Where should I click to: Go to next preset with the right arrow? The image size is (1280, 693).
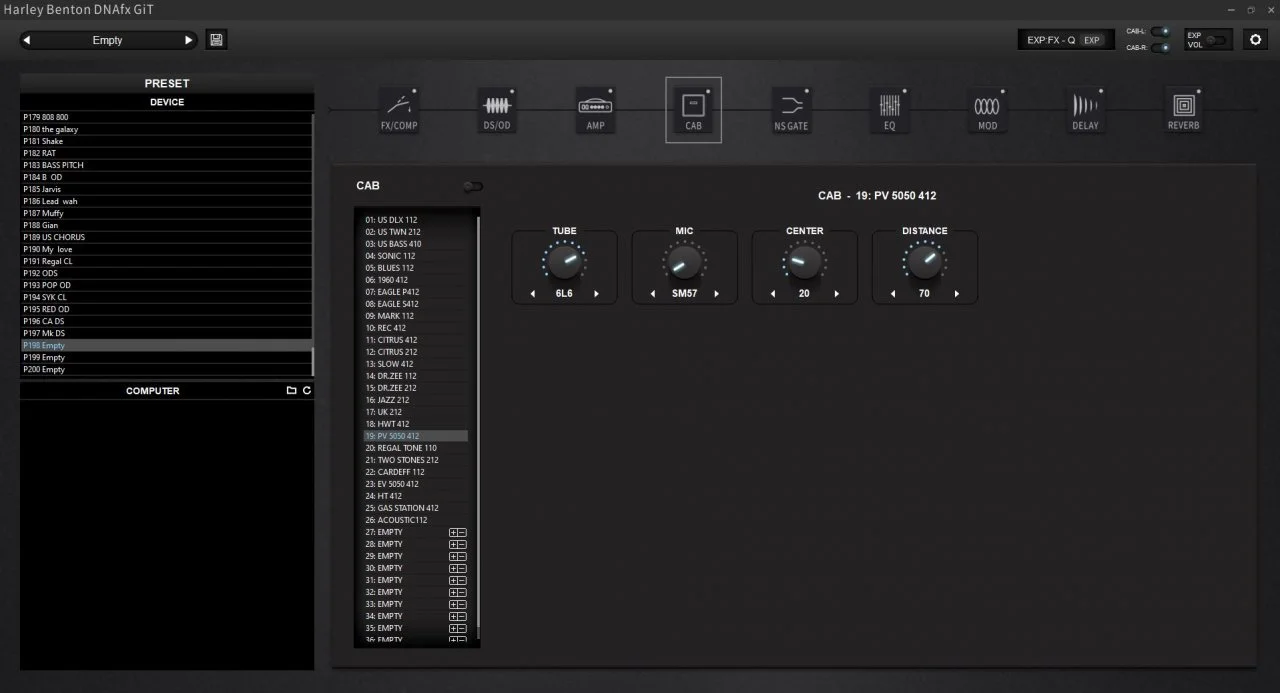click(188, 40)
